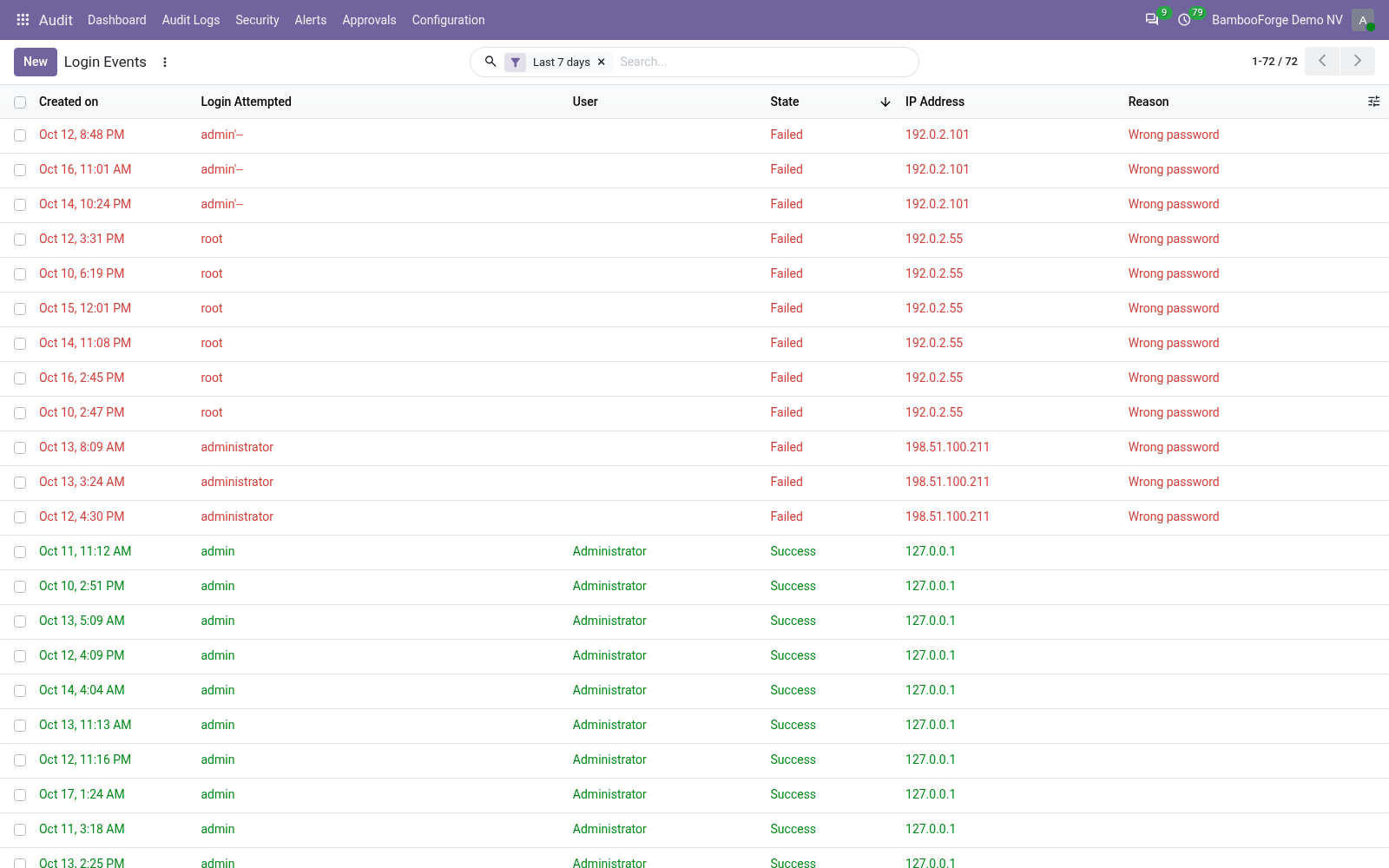The width and height of the screenshot is (1389, 868).
Task: Sort by Reason column header
Action: pyautogui.click(x=1149, y=102)
